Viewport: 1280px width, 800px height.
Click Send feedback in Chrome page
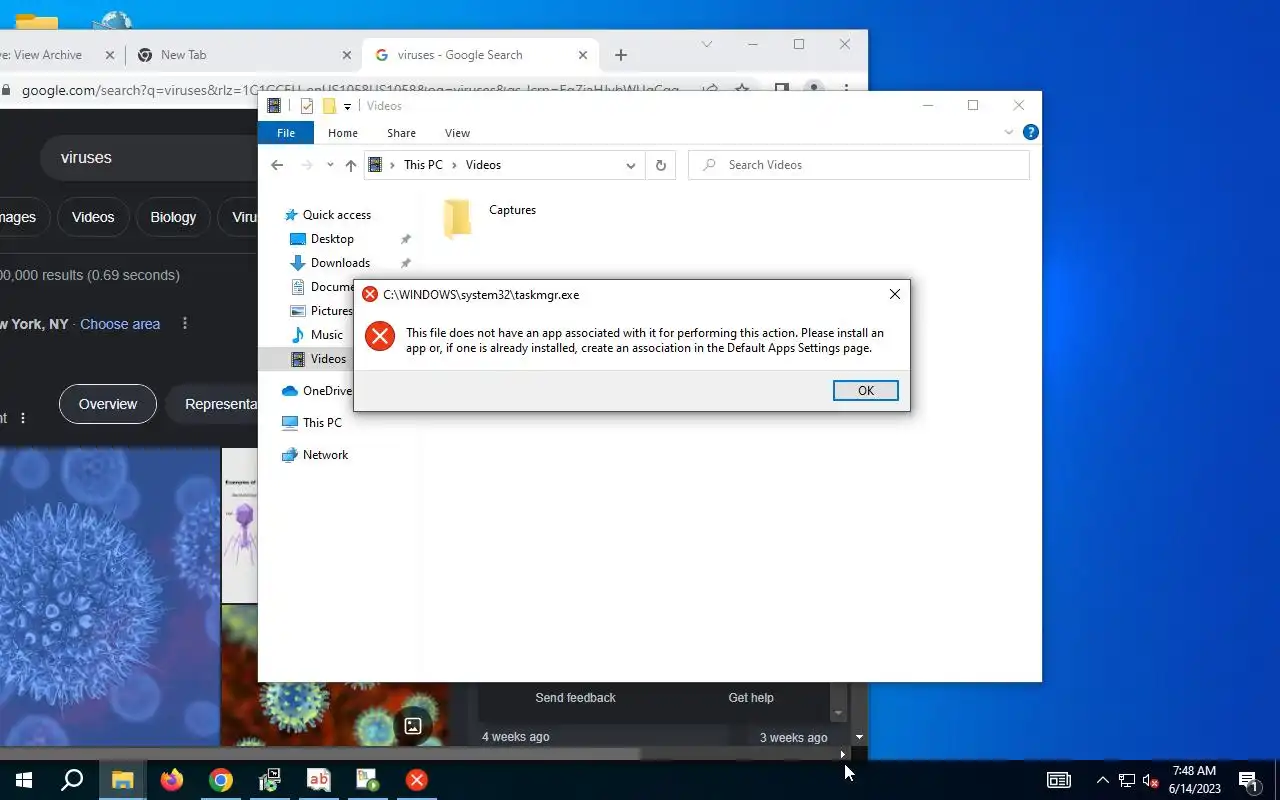[575, 698]
